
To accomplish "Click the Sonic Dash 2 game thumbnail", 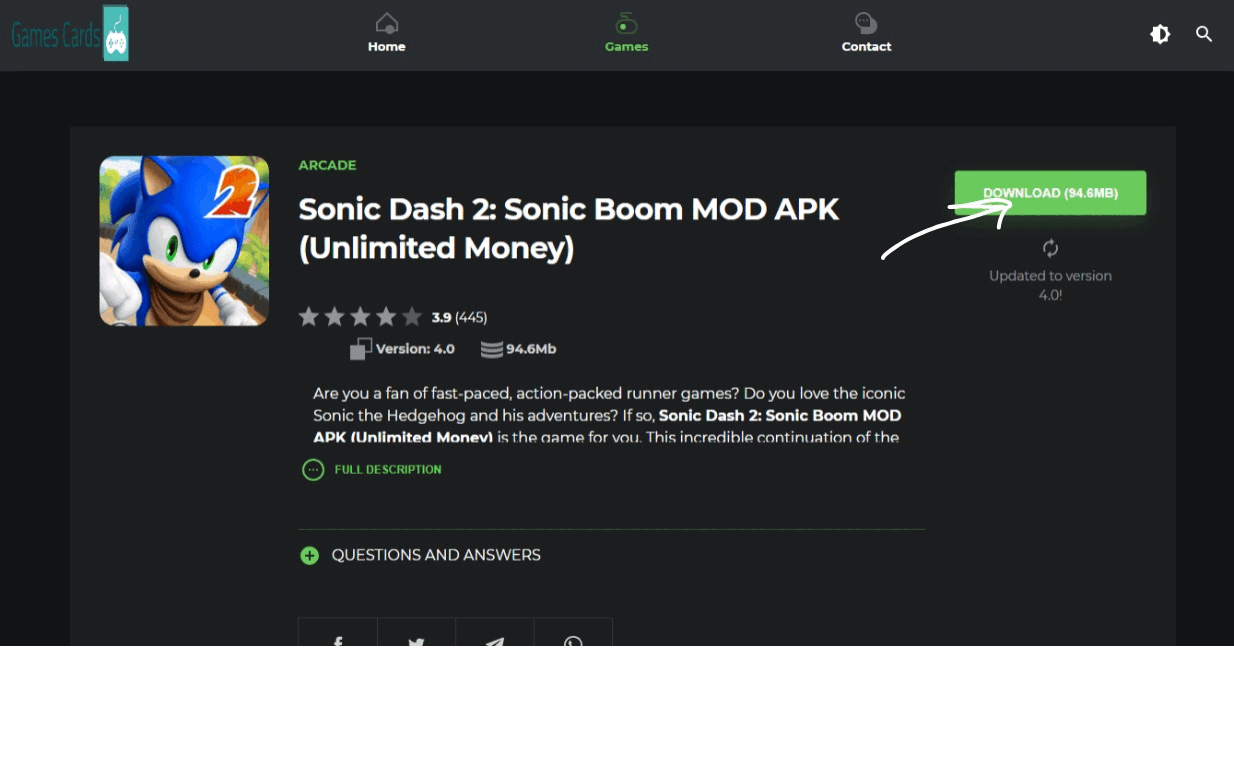I will pyautogui.click(x=184, y=241).
